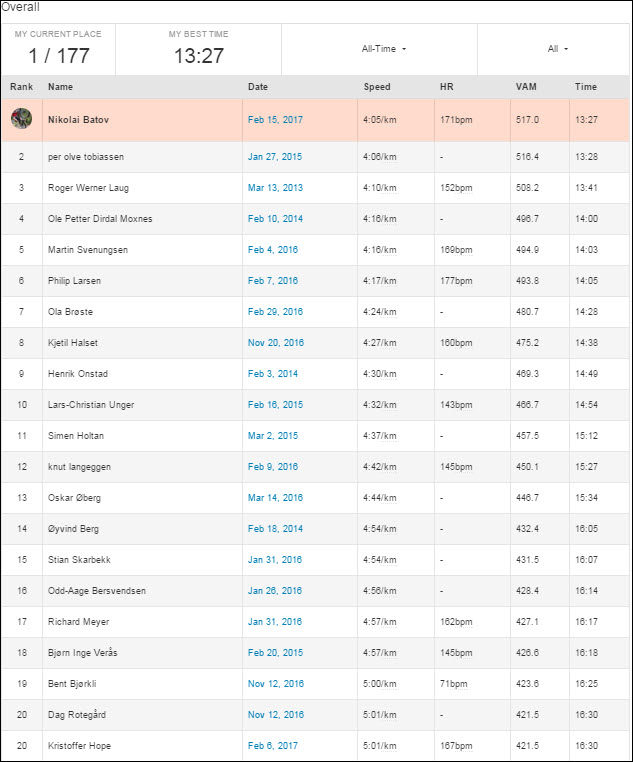Open the Mar 13, 2013 activity date
The width and height of the screenshot is (633, 762).
(275, 188)
